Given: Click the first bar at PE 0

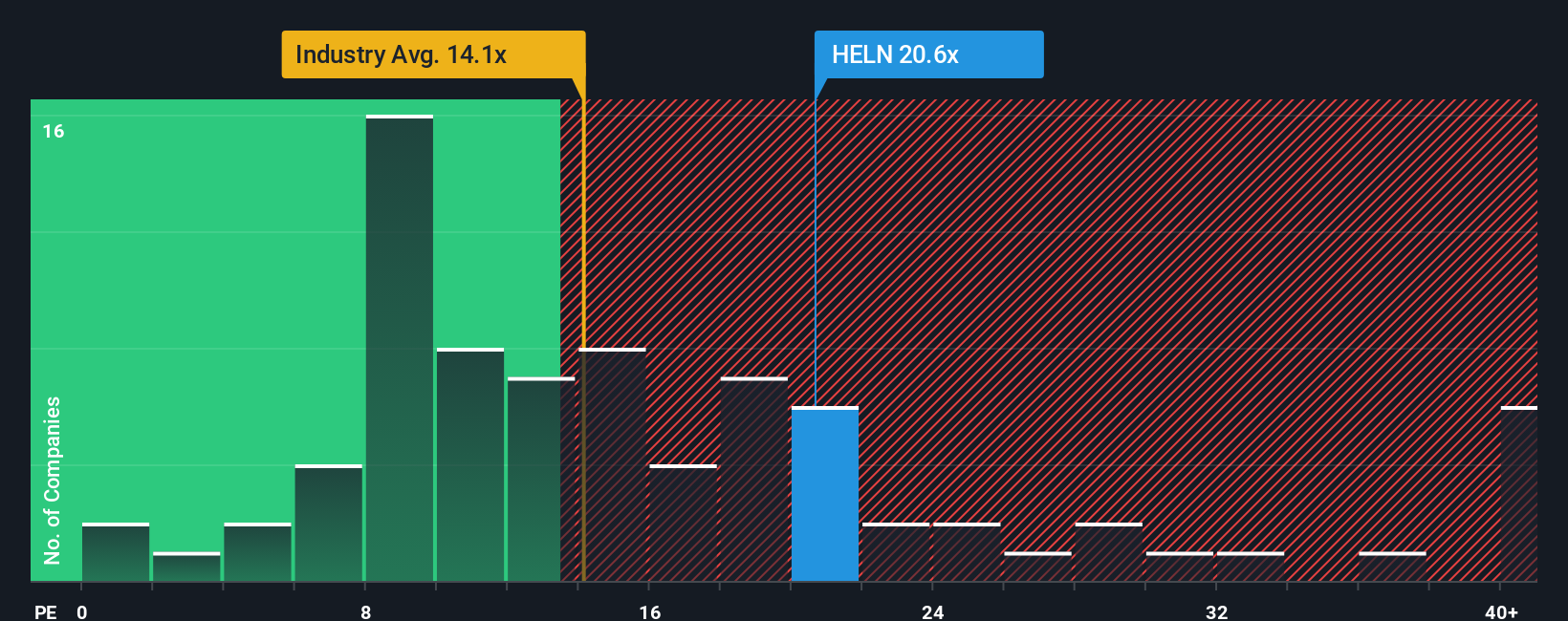Looking at the screenshot, I should point(116,552).
